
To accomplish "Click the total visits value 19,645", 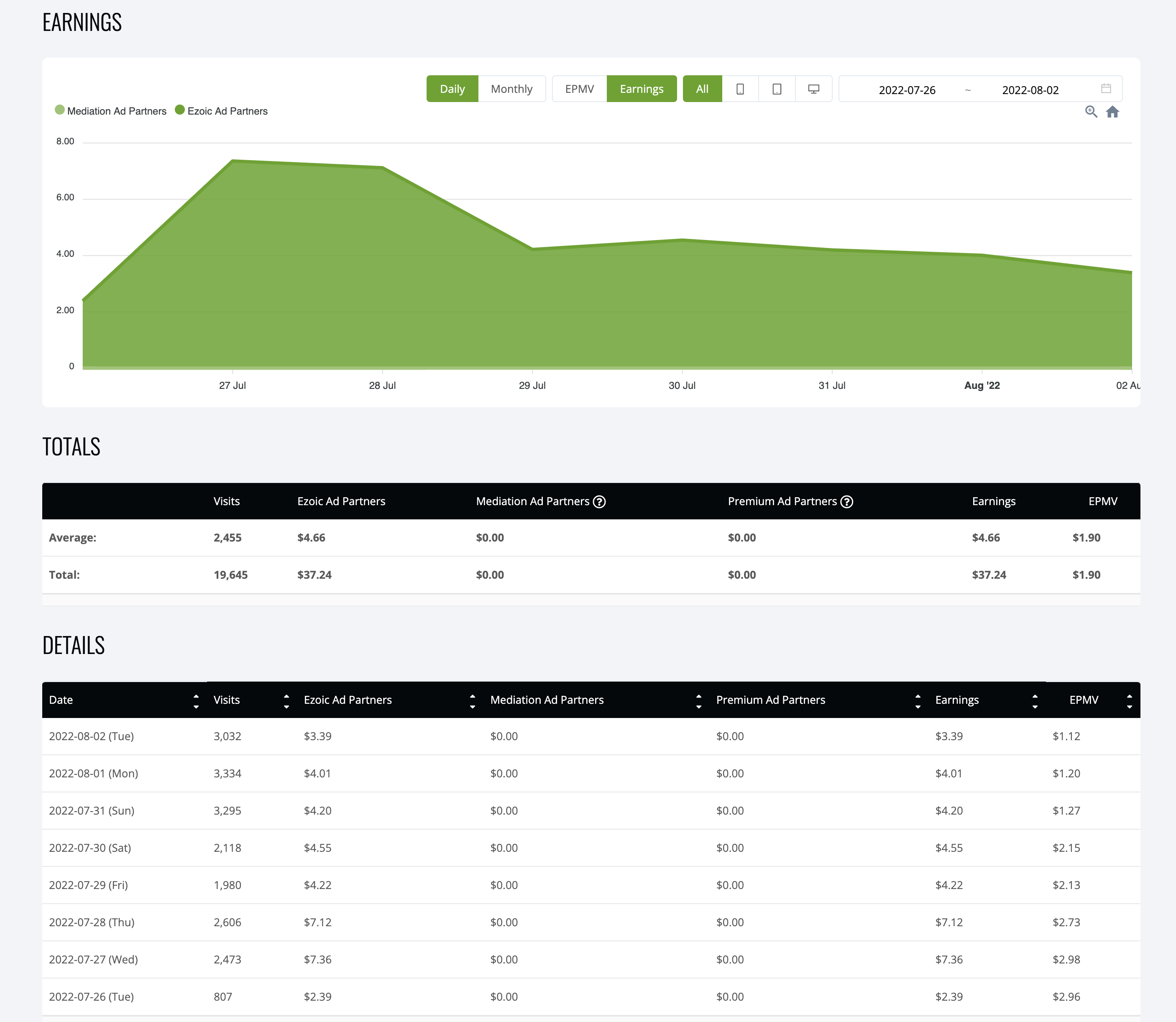I will [x=231, y=575].
